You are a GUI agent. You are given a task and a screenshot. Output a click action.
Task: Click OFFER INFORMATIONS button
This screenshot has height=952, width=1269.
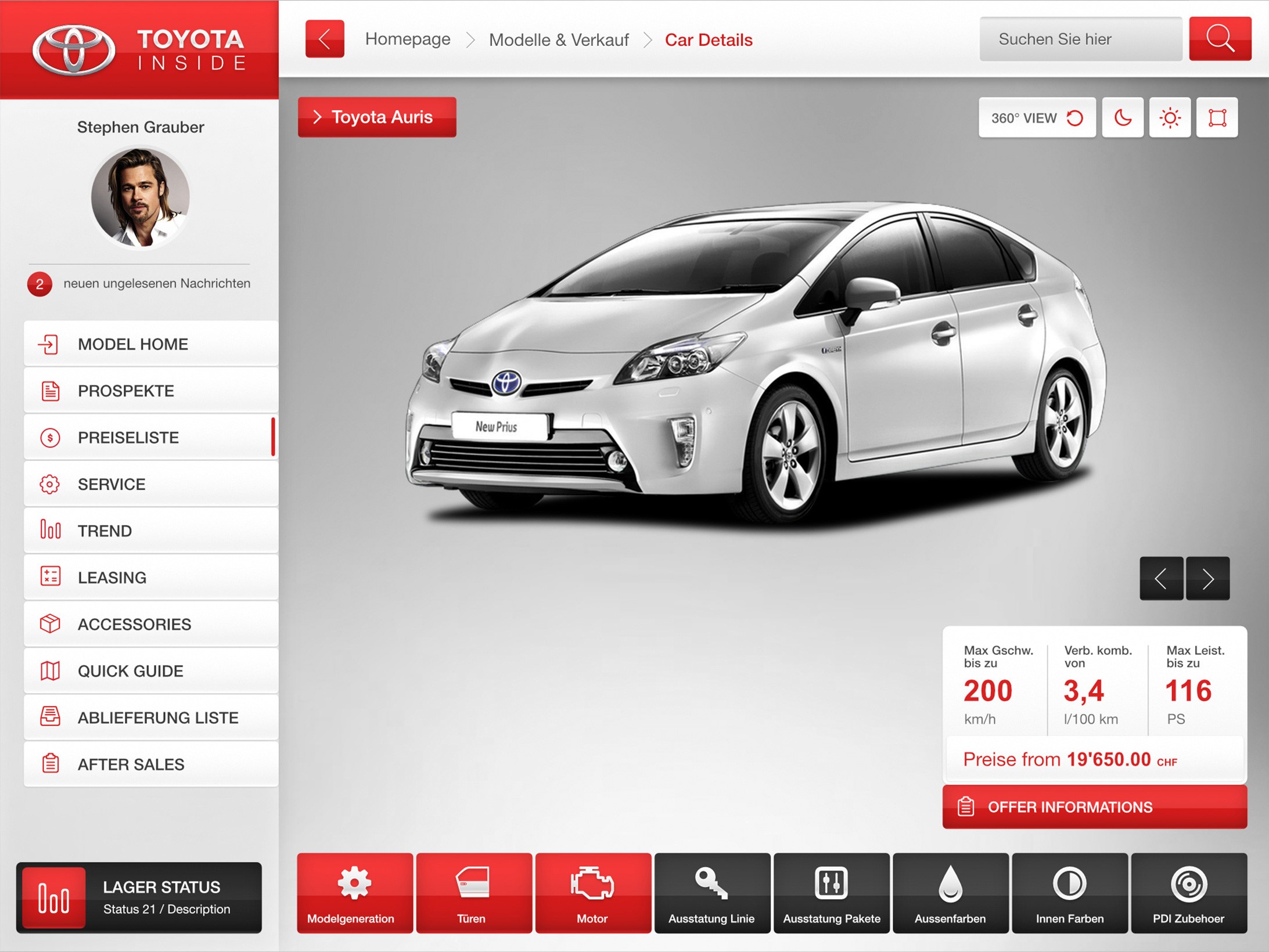point(1094,807)
